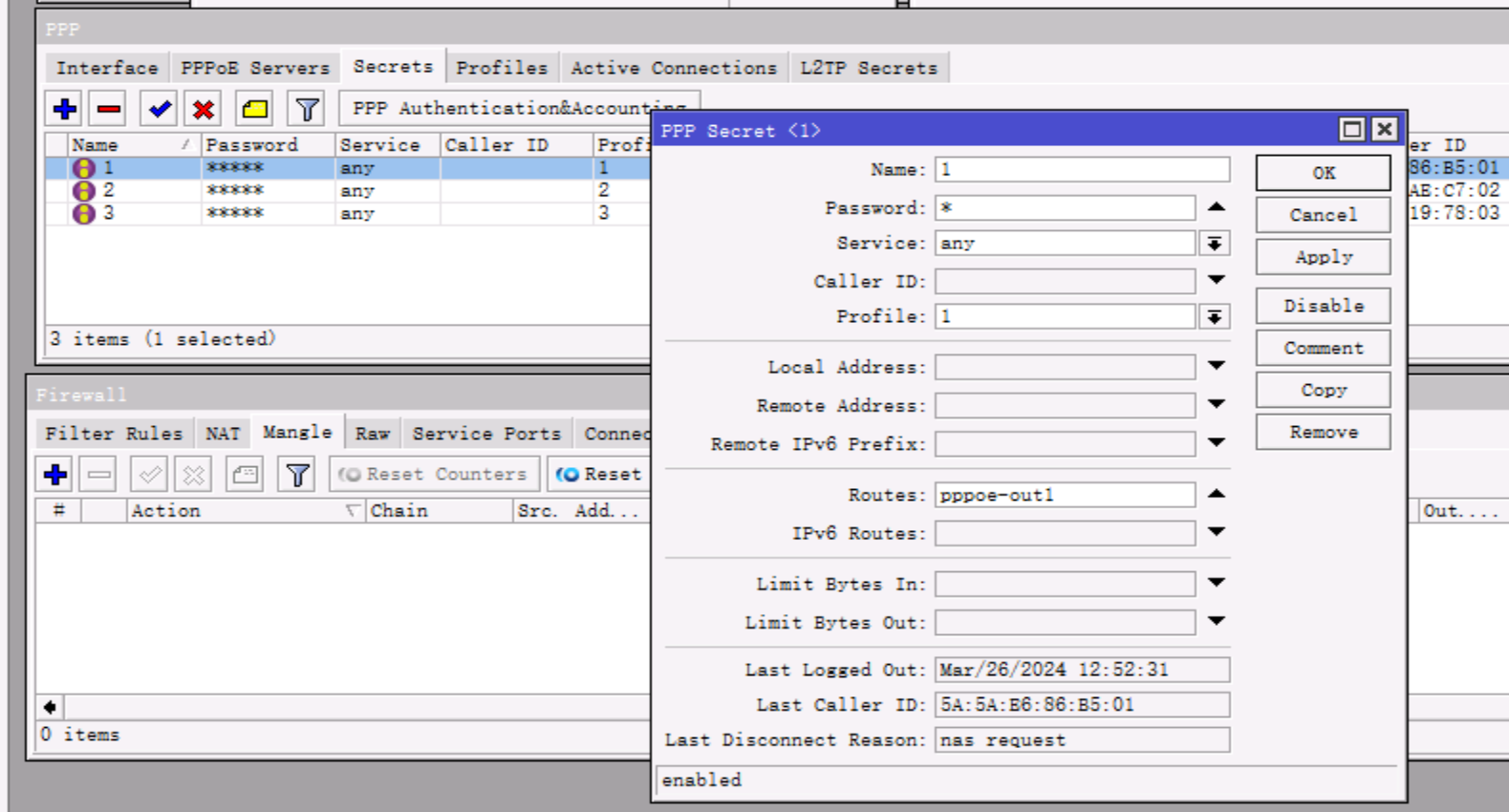
Task: Copy this PPP secret
Action: pos(1323,390)
